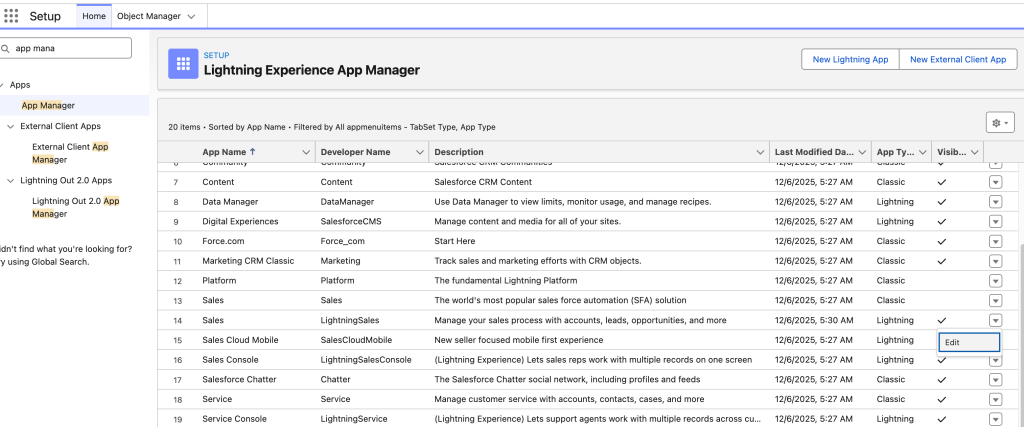Open the row action menu for Service
Viewport: 1024px width, 427px height.
tap(995, 399)
